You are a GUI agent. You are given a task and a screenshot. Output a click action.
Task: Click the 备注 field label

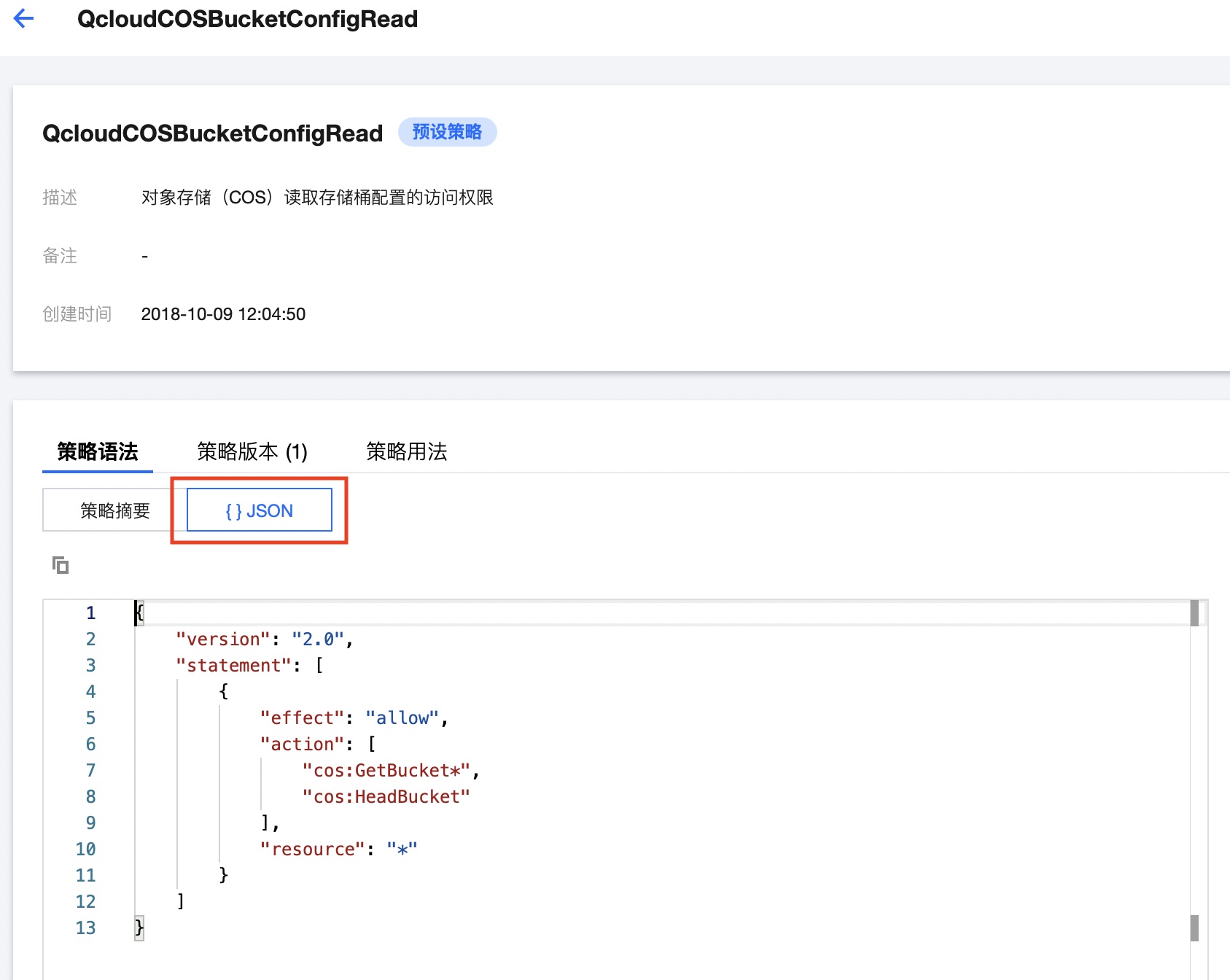[60, 256]
